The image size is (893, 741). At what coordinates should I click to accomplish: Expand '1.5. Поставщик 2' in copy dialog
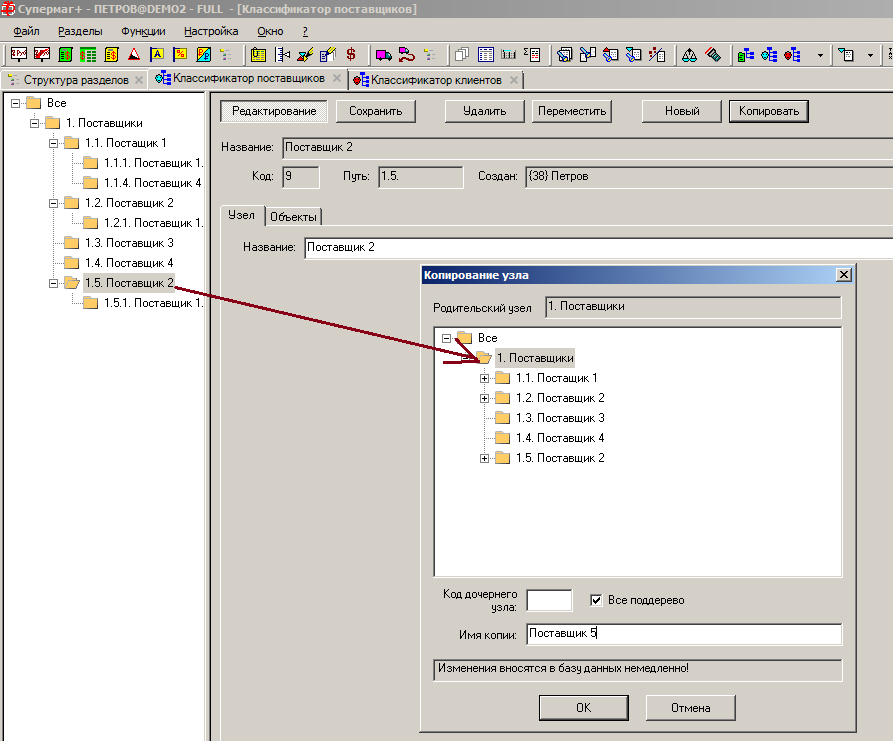click(484, 458)
